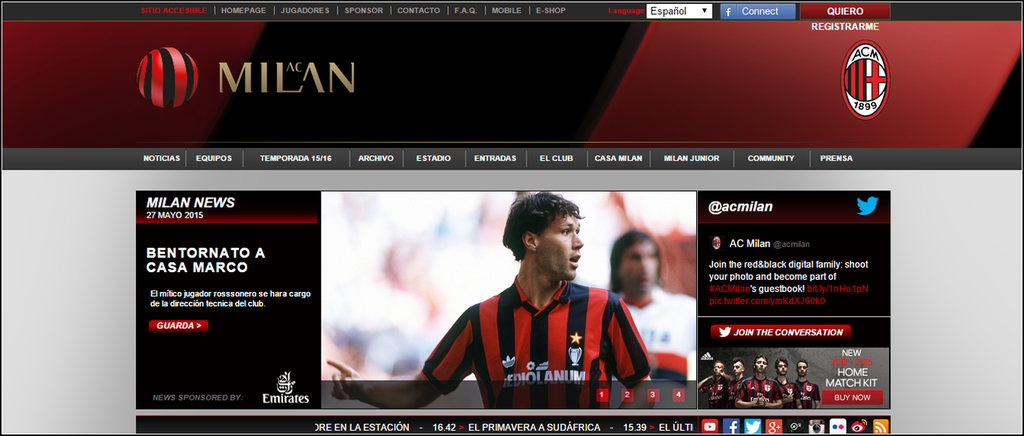Click the MILAN NEWS heading
Screen dimensions: 1024x436
pos(191,202)
